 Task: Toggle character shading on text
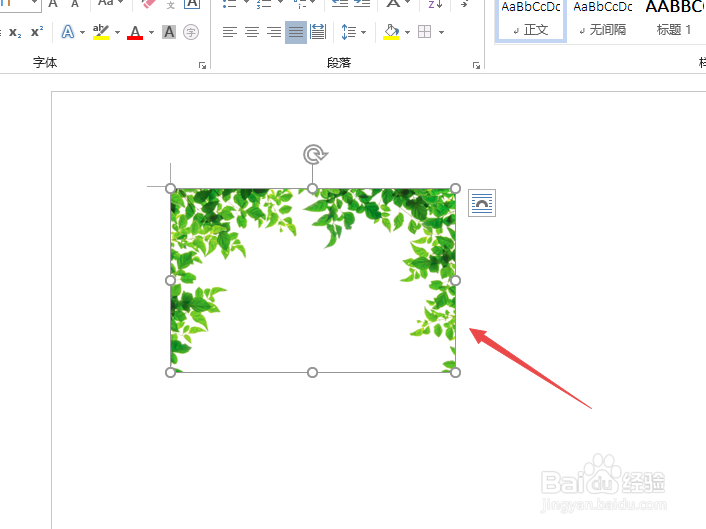pos(169,32)
